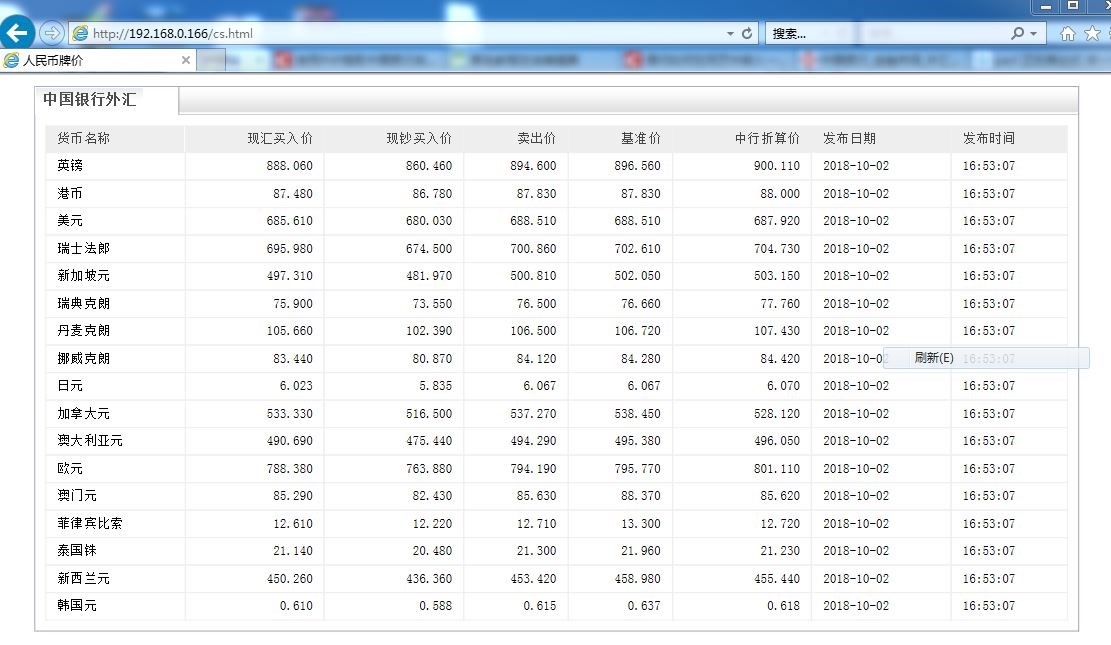Select the 泰国铢 currency row name
Viewport: 1111px width, 645px height.
(x=77, y=551)
